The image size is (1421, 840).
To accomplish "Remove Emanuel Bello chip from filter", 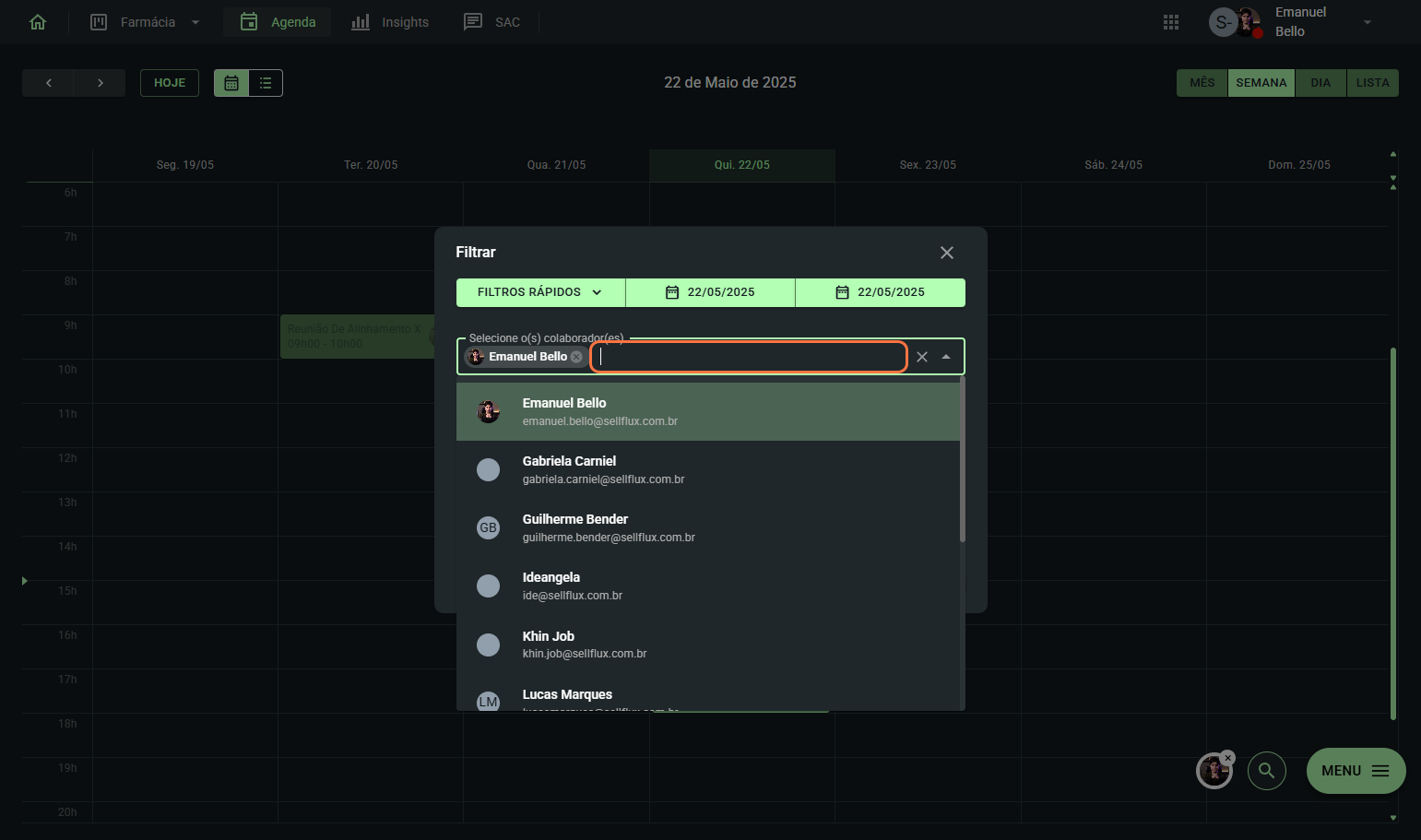I will pyautogui.click(x=576, y=357).
